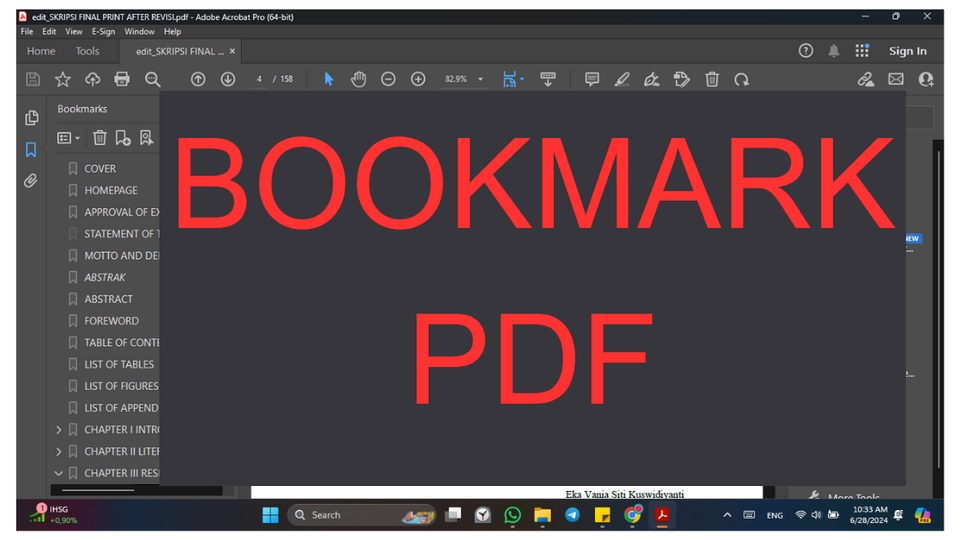Image resolution: width=960 pixels, height=540 pixels.
Task: Select the LIST OF TABLES bookmark
Action: point(119,365)
